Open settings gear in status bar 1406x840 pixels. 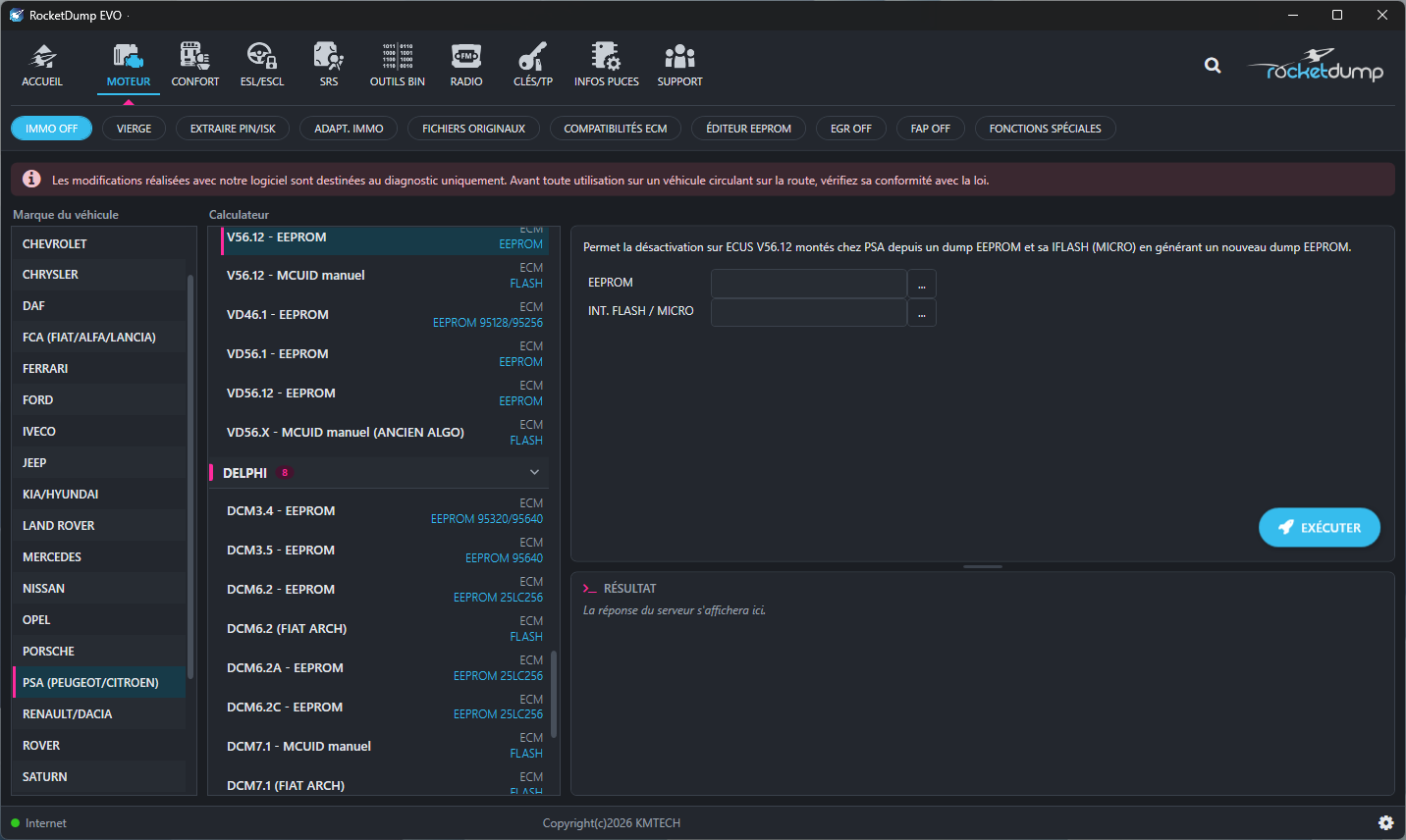coord(1385,823)
